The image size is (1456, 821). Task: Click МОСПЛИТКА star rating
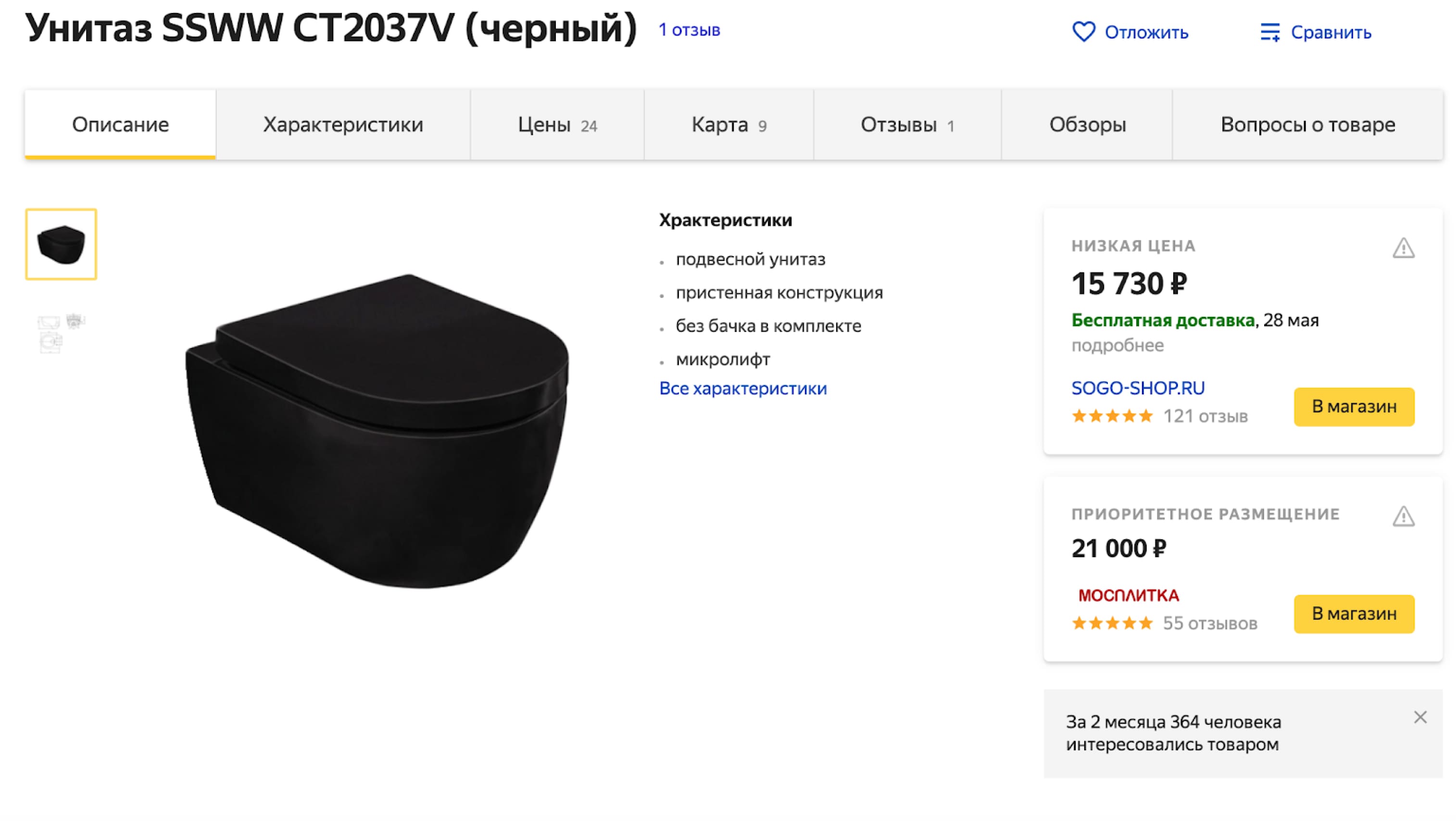(1112, 623)
